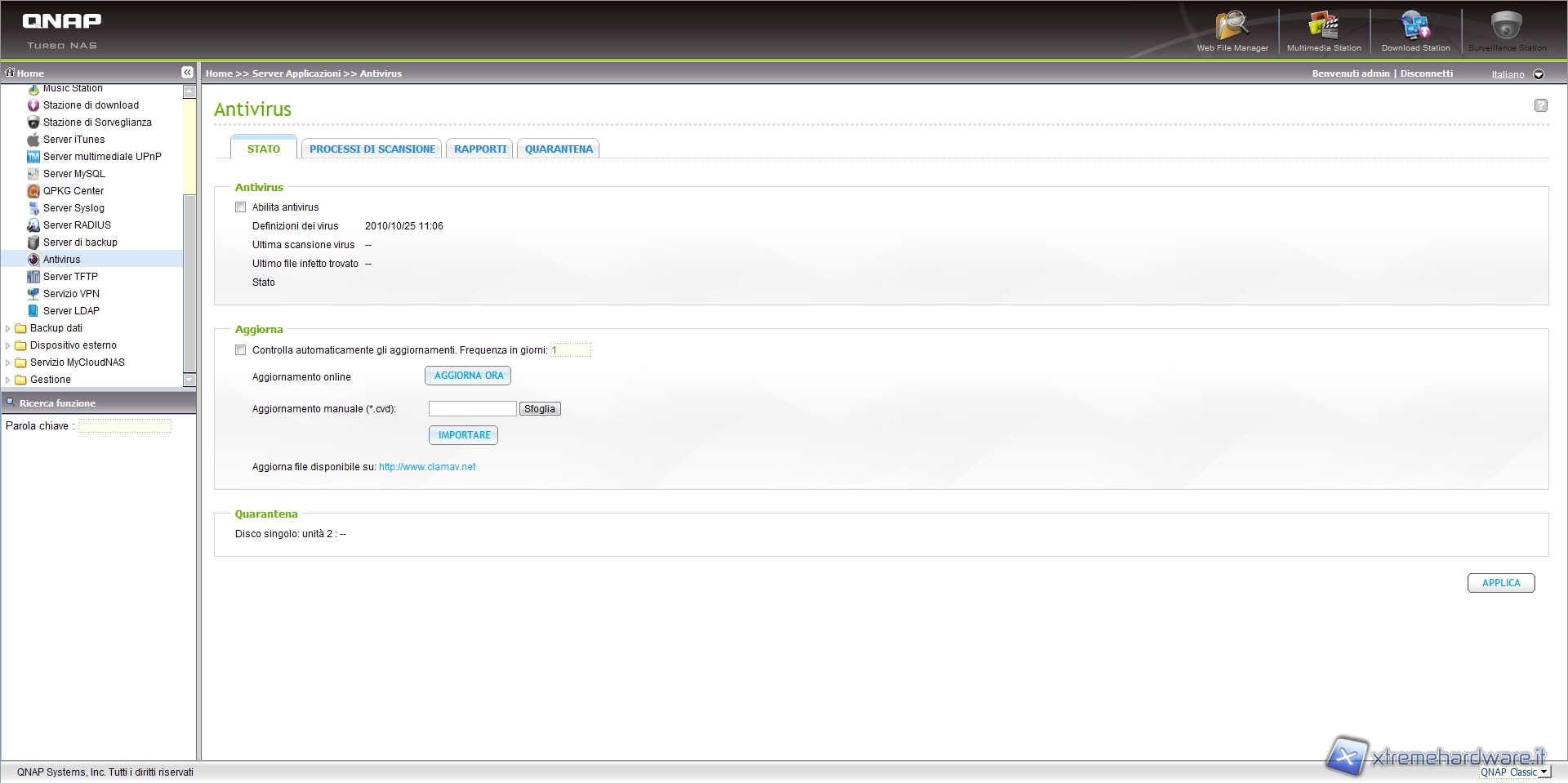Open QPKG Center in sidebar

[x=73, y=191]
